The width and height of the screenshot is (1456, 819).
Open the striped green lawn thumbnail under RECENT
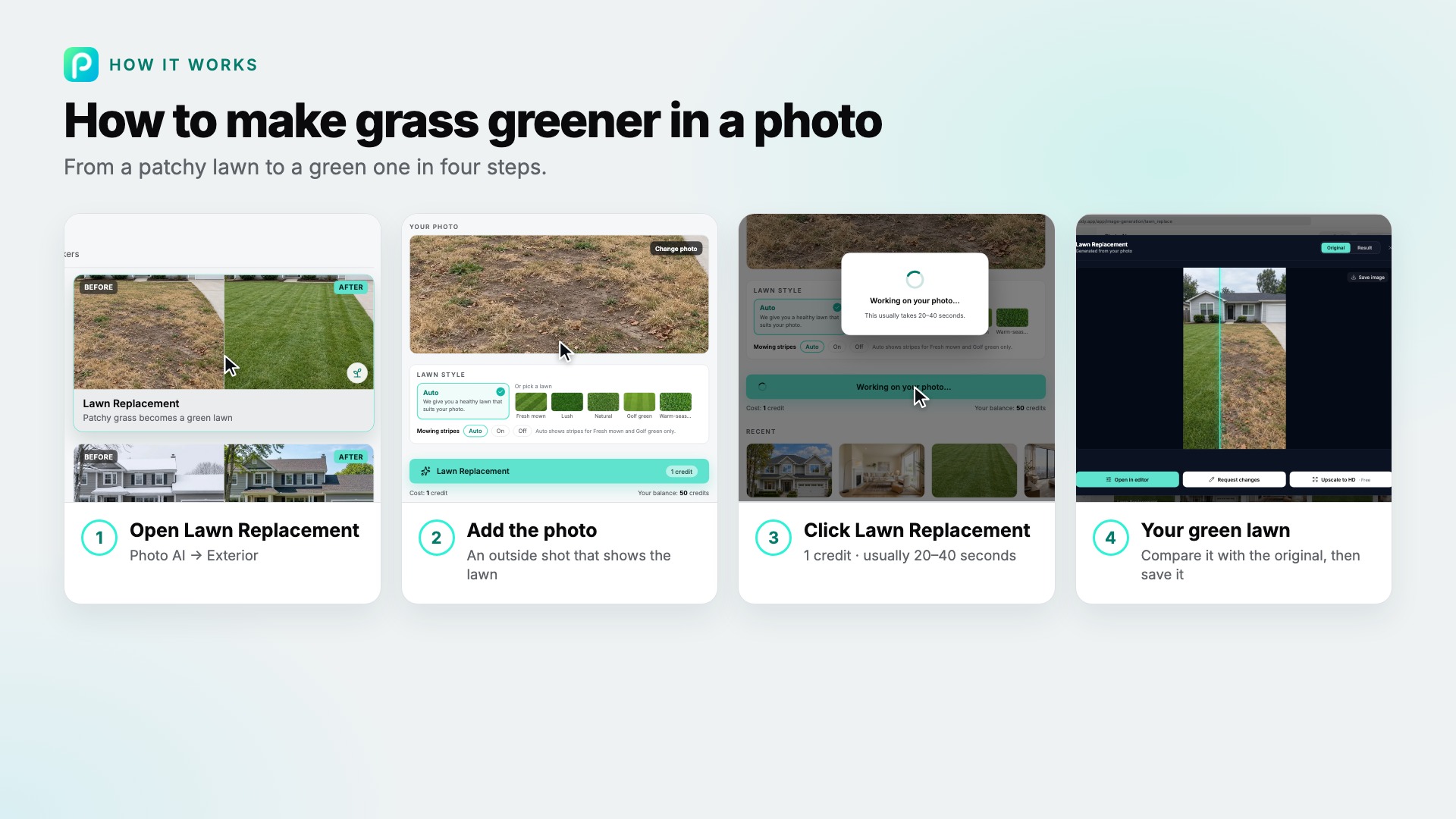coord(974,470)
